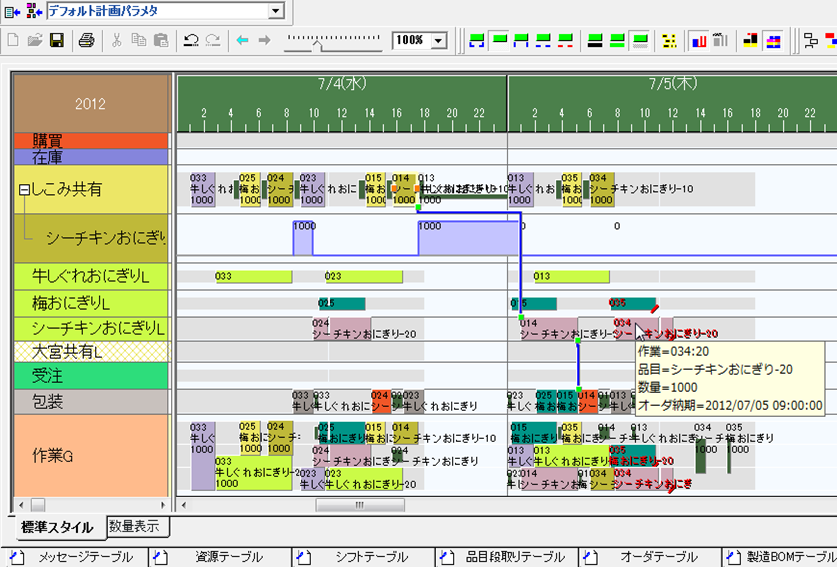Switch to the 標準スタイル tab
The height and width of the screenshot is (567, 837).
[x=57, y=527]
